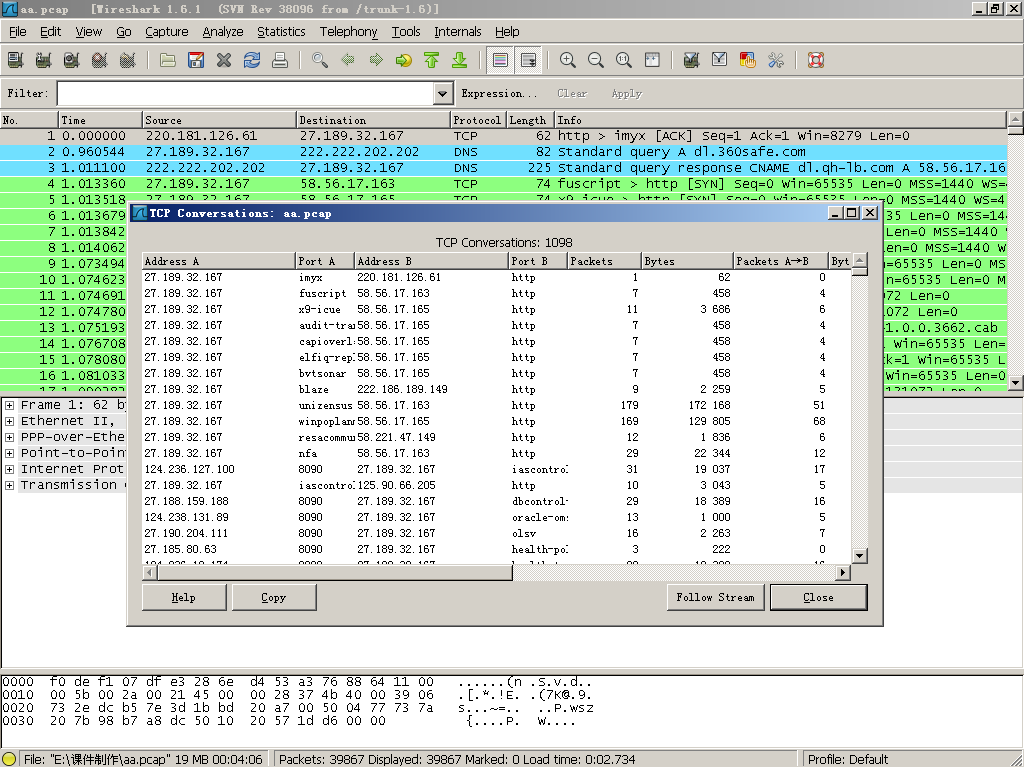Image resolution: width=1024 pixels, height=768 pixels.
Task: Close this capture file icon
Action: point(224,61)
